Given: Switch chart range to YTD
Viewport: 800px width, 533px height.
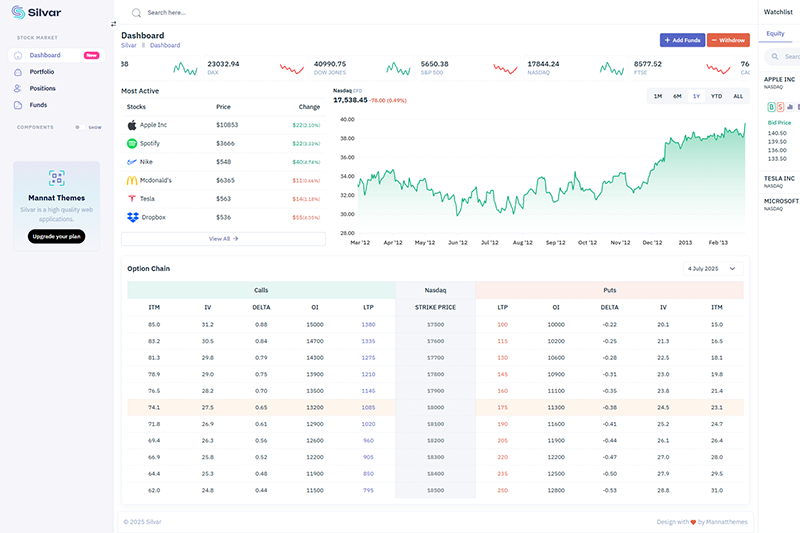Looking at the screenshot, I should 716,96.
